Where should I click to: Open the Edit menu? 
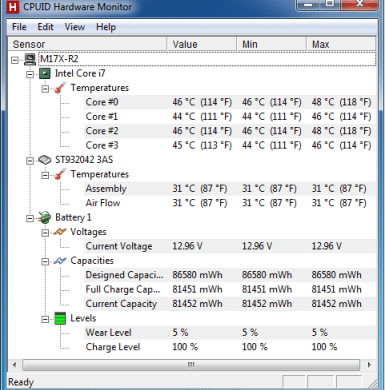click(45, 27)
